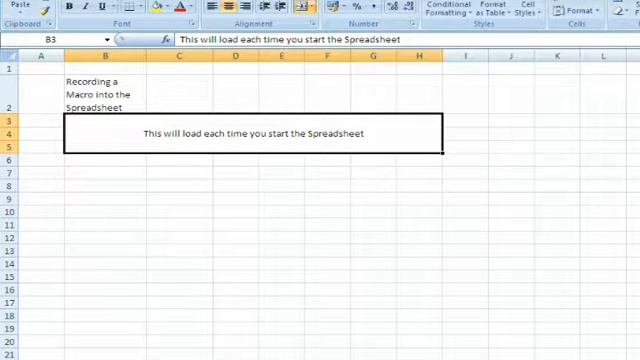Click the Insert Function fx icon

click(x=165, y=40)
